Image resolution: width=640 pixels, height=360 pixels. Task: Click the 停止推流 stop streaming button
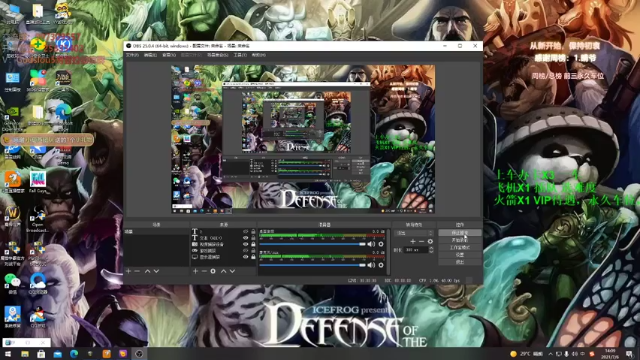click(x=460, y=233)
